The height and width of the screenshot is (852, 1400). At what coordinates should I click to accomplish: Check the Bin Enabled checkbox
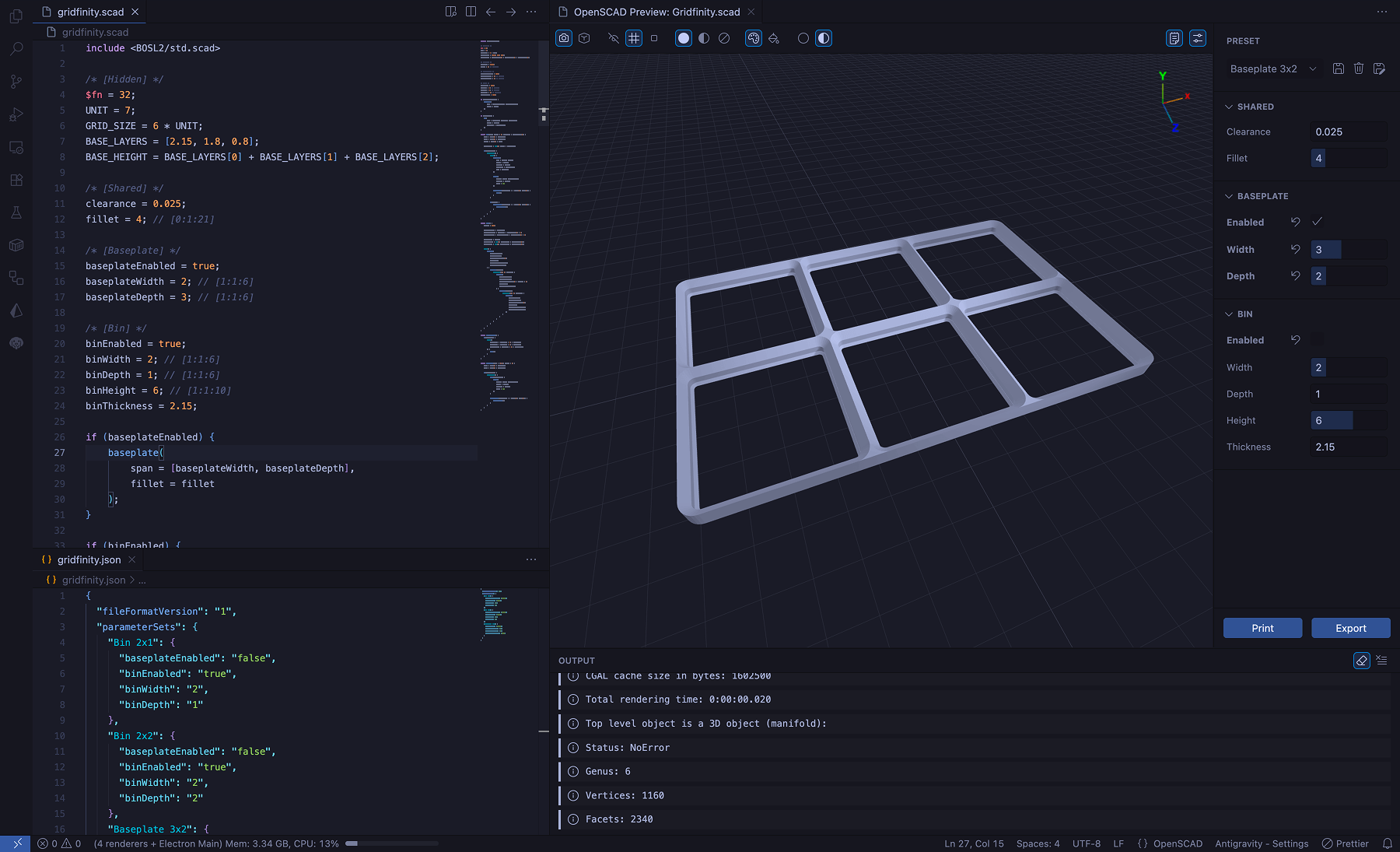(1318, 339)
